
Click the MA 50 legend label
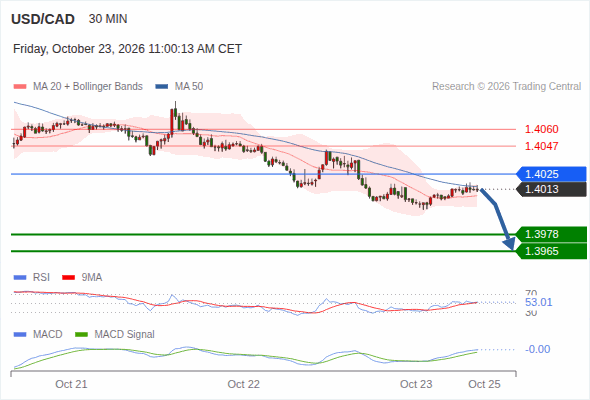(189, 87)
